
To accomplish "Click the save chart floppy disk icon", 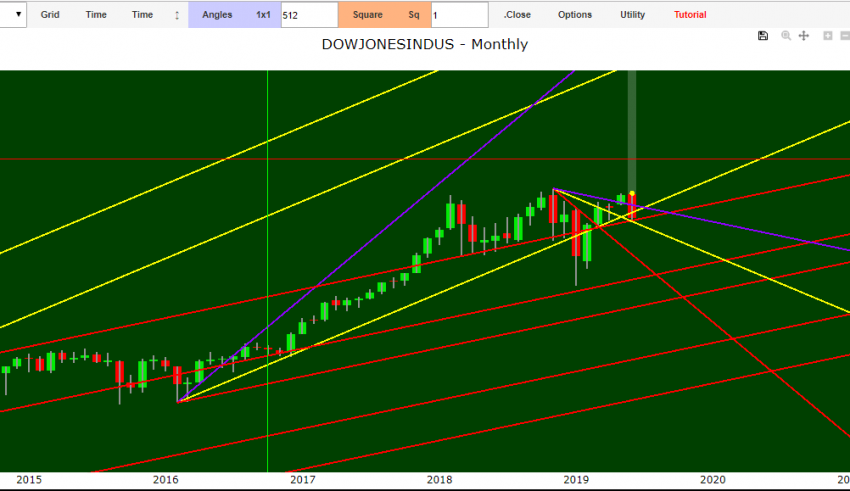I will click(x=763, y=36).
